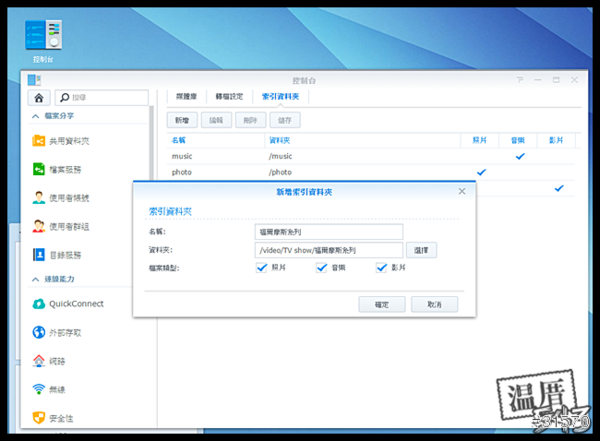This screenshot has width=600, height=441.
Task: Switch to the 轉檔設定 tab
Action: point(230,97)
